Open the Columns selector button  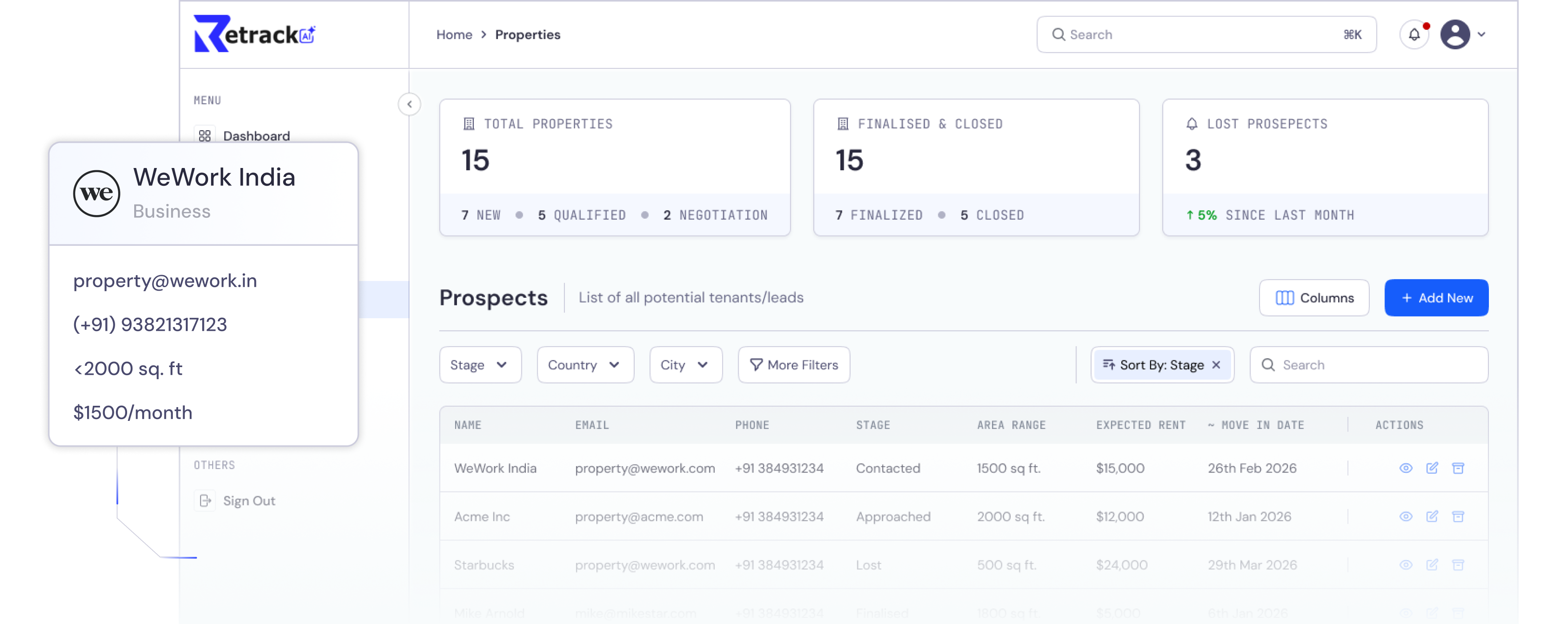tap(1314, 298)
